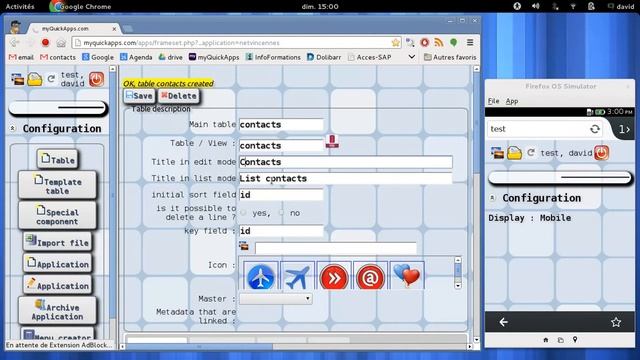The image size is (640, 360).
Task: Collapse the Configuration section in Chrome sidebar
Action: tap(13, 129)
